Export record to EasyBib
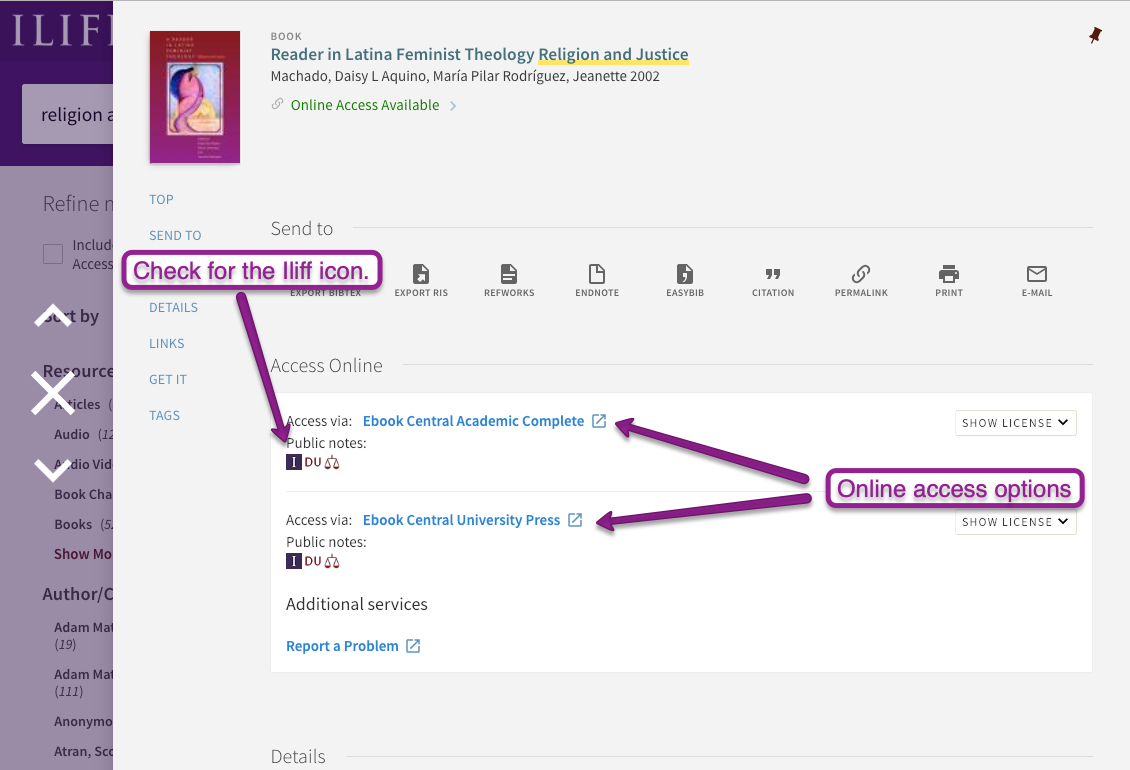This screenshot has height=770, width=1130. [x=685, y=275]
